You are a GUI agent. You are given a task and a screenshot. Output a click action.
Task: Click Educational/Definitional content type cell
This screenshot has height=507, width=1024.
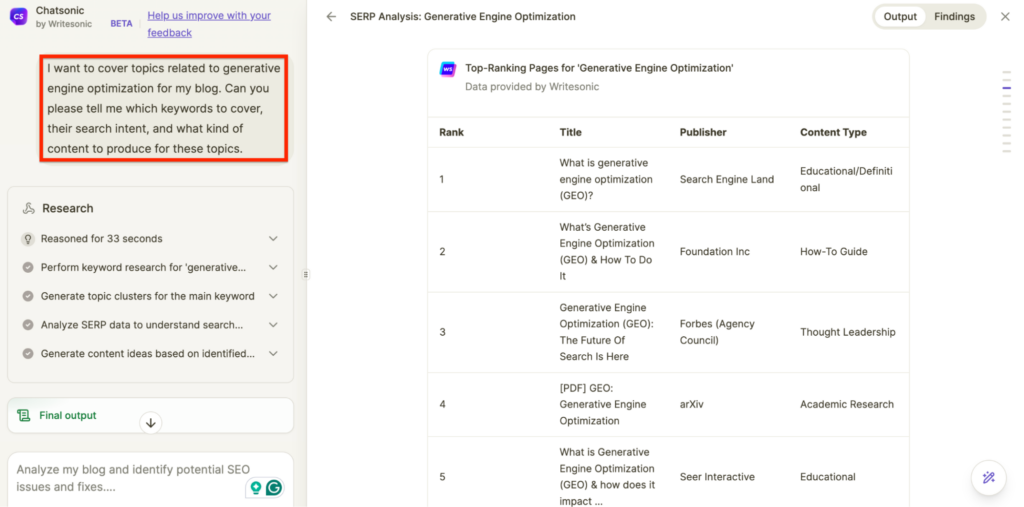846,179
